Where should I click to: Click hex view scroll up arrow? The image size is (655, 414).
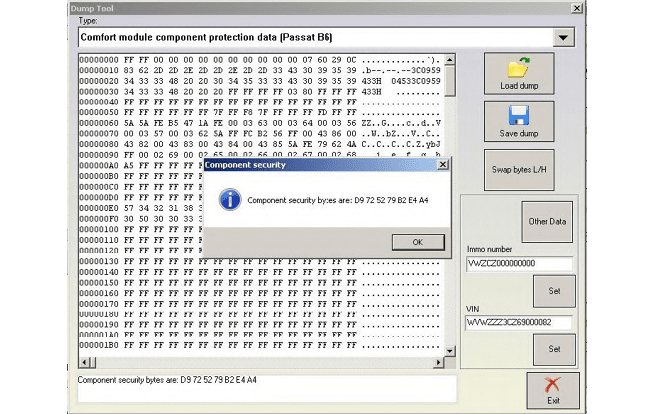449,61
